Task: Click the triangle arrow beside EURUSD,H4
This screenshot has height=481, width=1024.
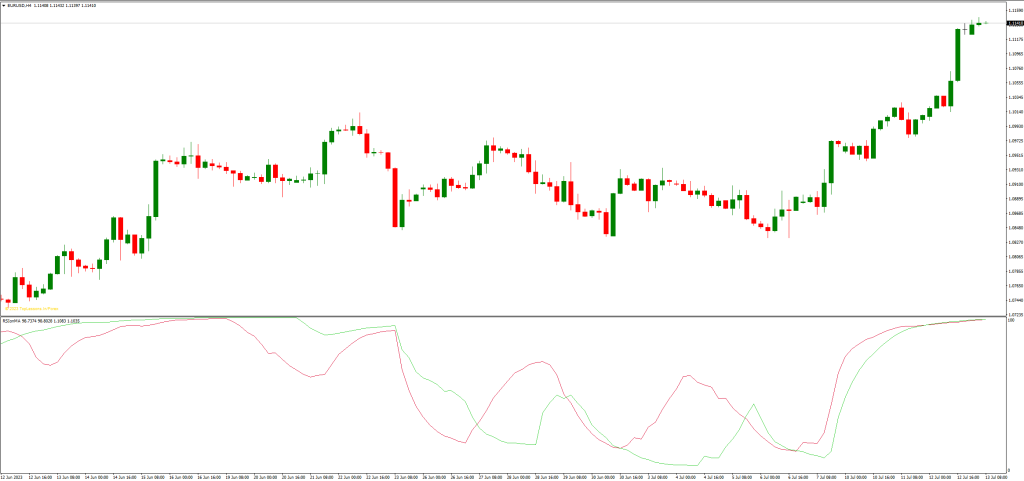Action: point(4,4)
